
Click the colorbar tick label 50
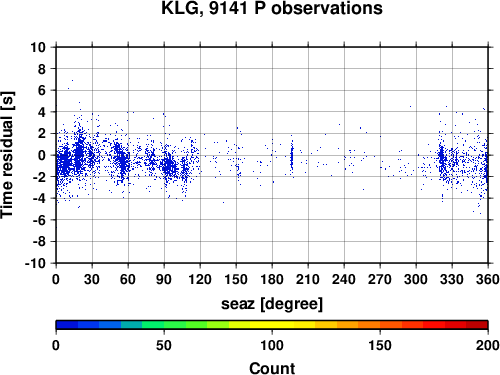coord(164,345)
